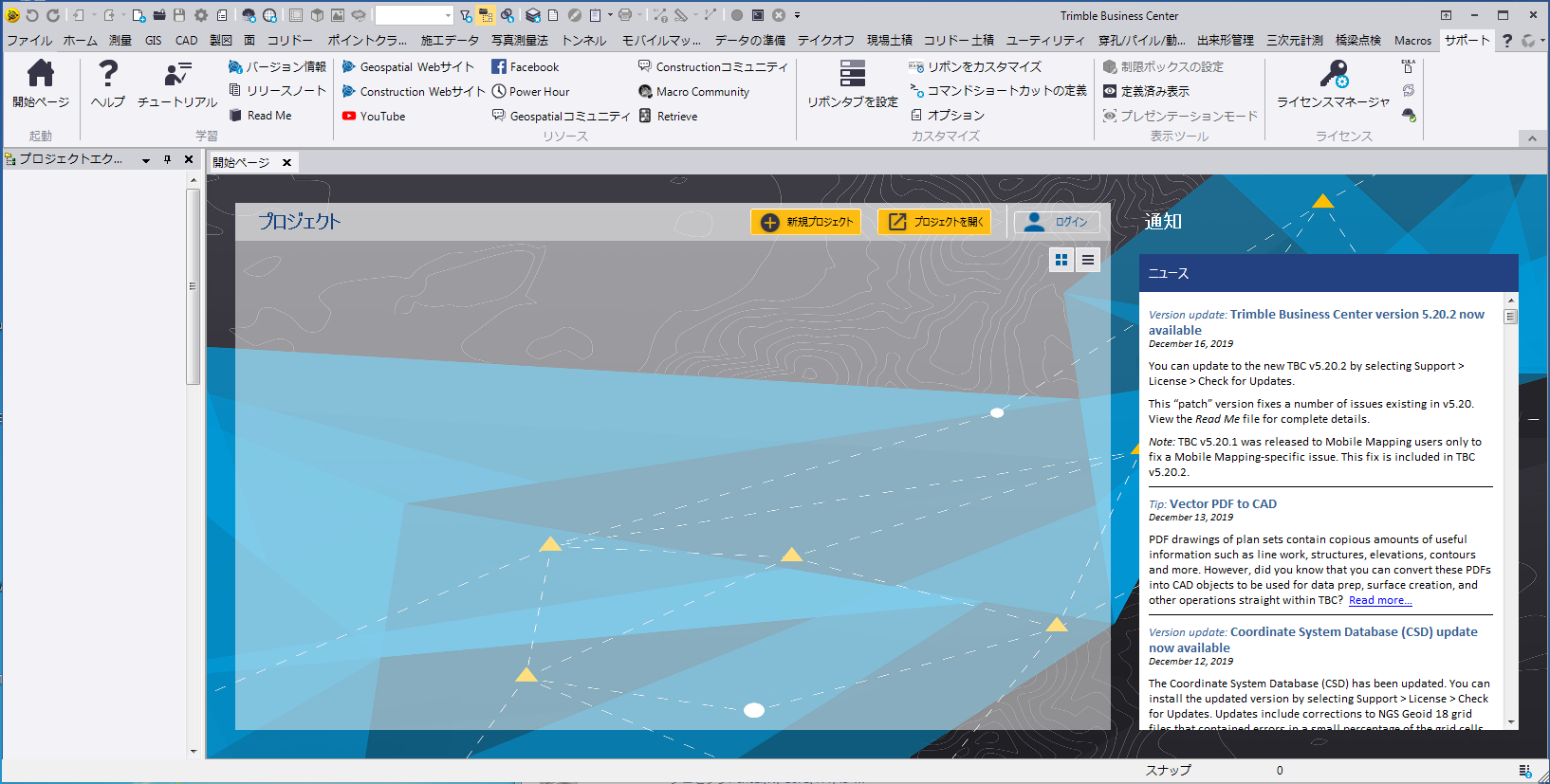This screenshot has height=784, width=1550.
Task: Expand the import icon dropdown arrow
Action: pyautogui.click(x=94, y=15)
